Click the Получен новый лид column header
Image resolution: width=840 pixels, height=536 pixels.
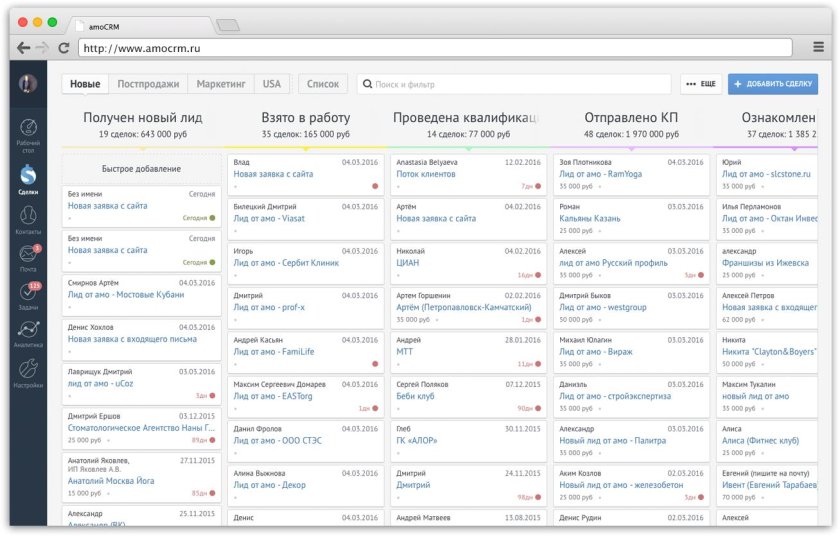(142, 118)
